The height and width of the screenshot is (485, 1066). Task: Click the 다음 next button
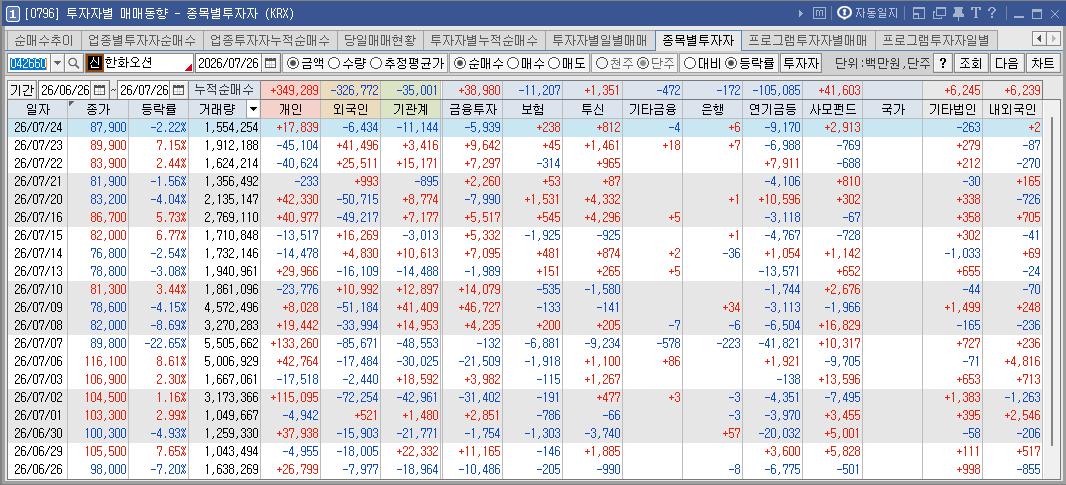point(1006,63)
